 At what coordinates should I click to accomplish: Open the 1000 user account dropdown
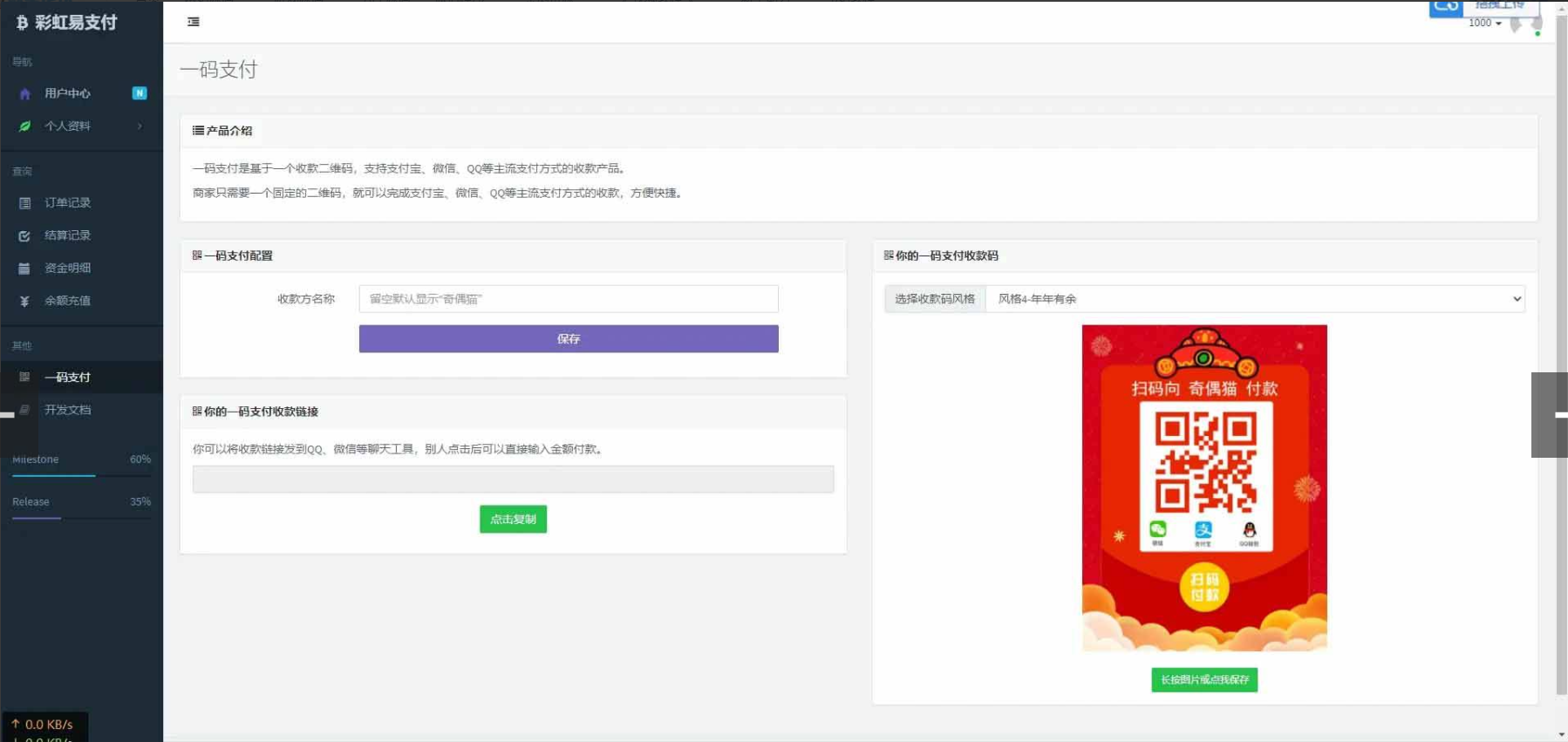point(1484,24)
